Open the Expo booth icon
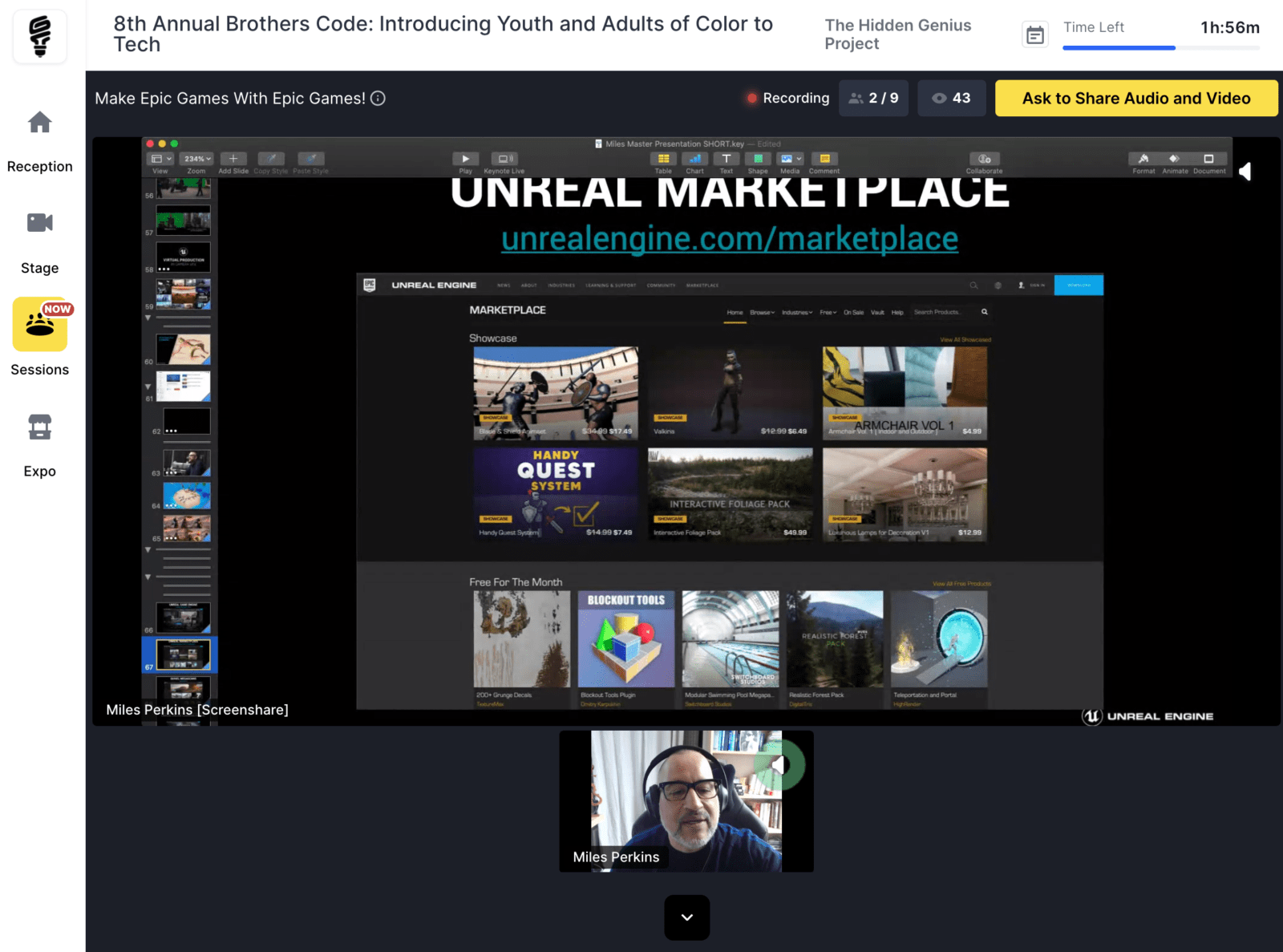Image resolution: width=1283 pixels, height=952 pixels. [x=39, y=427]
